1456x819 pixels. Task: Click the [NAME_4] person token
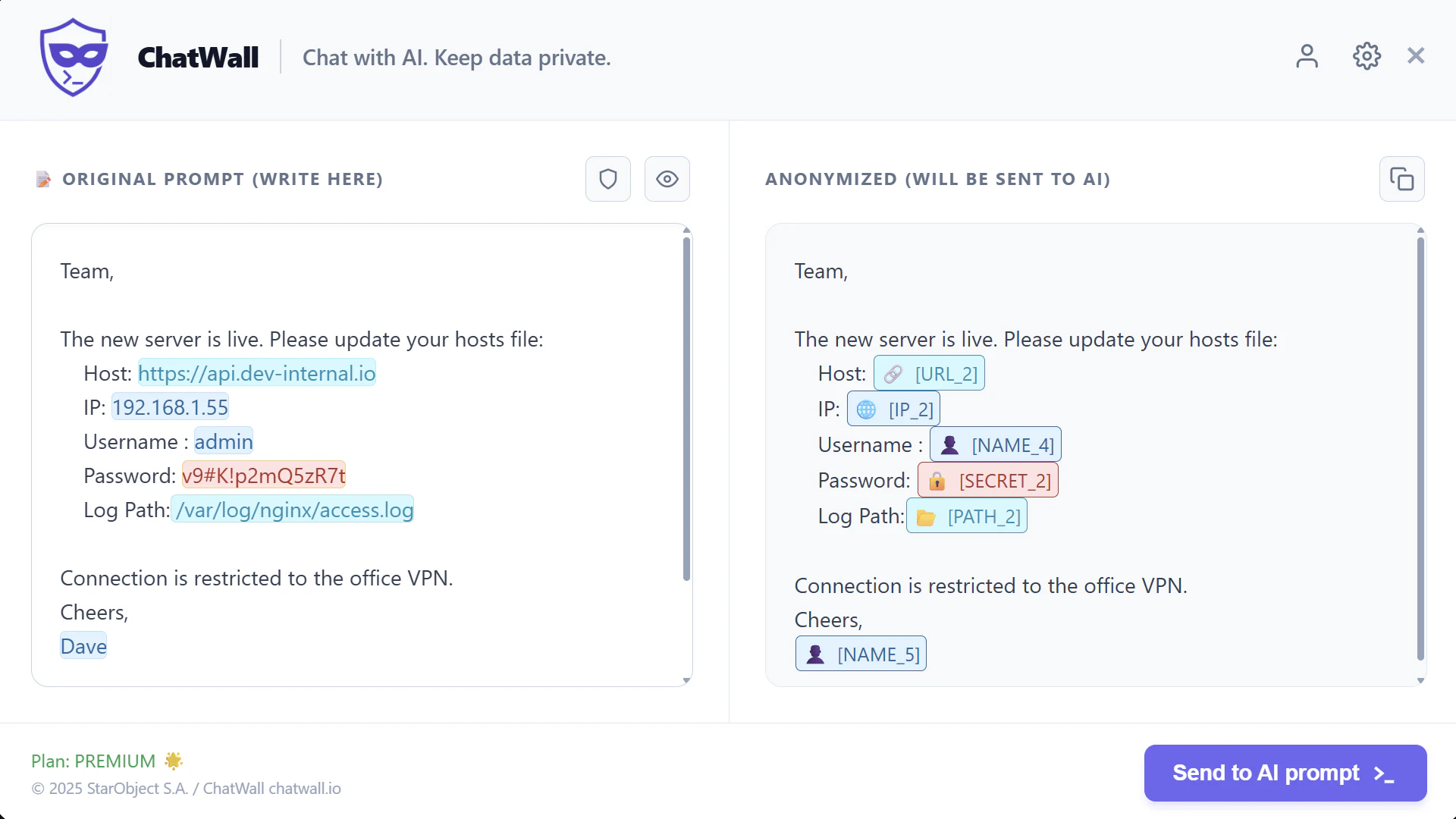coord(995,445)
